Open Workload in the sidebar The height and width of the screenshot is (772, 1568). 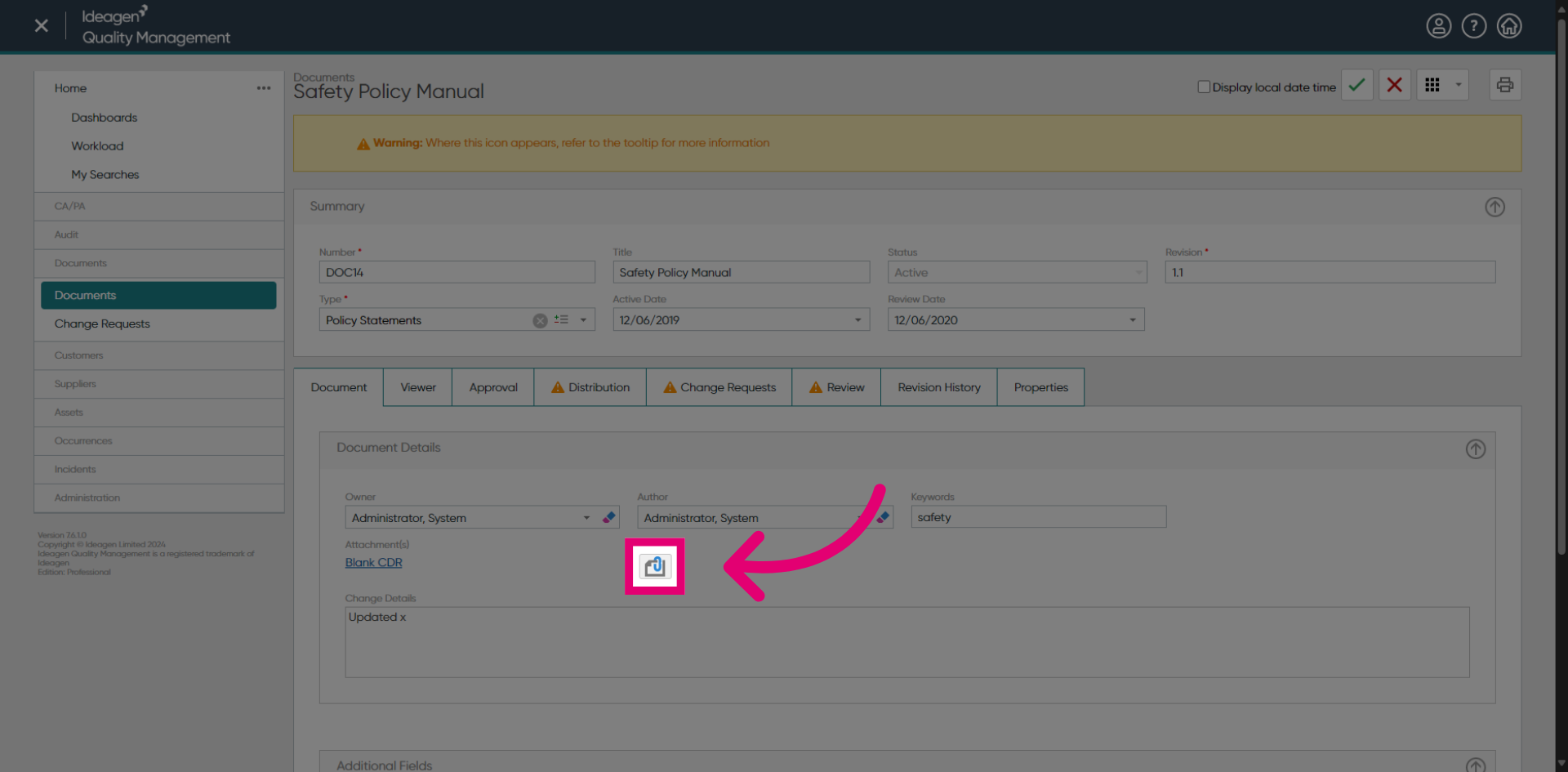click(97, 146)
